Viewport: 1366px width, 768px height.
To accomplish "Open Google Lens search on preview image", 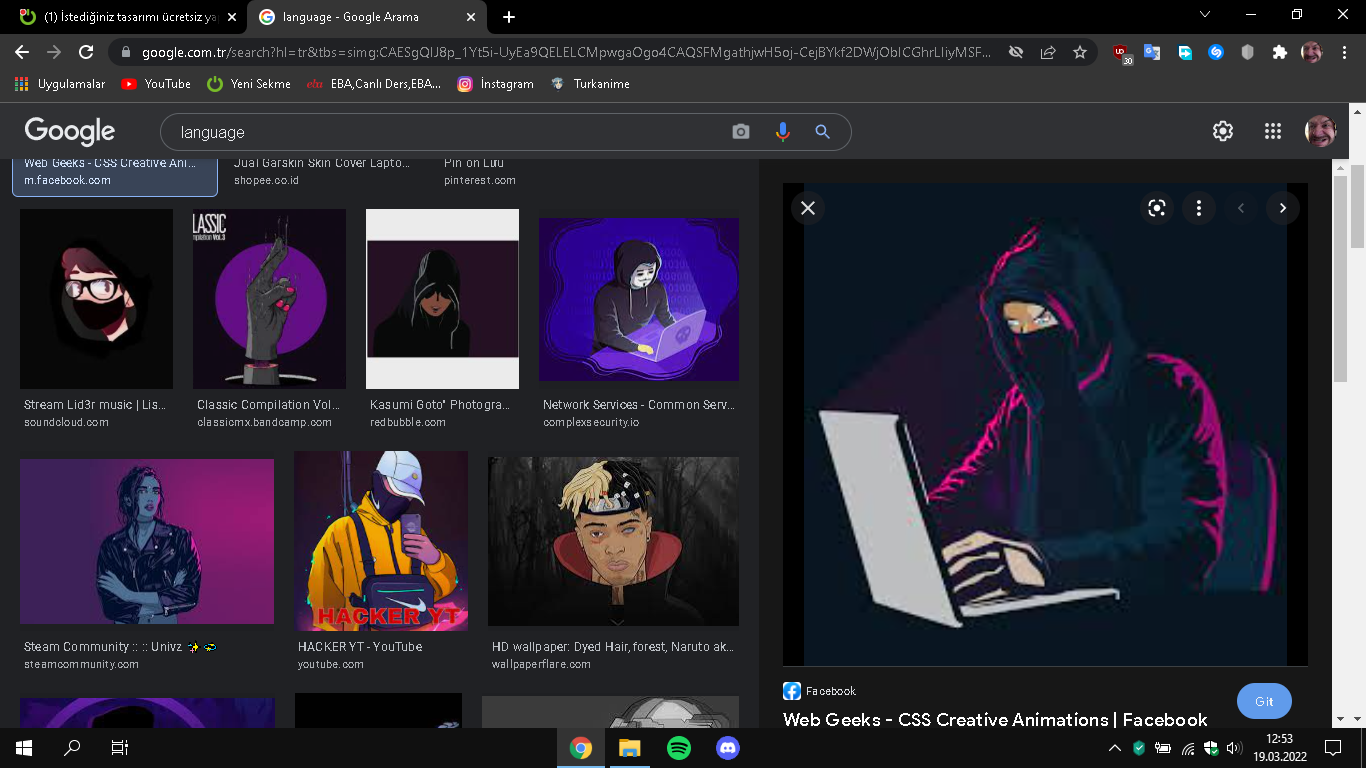I will point(1157,208).
